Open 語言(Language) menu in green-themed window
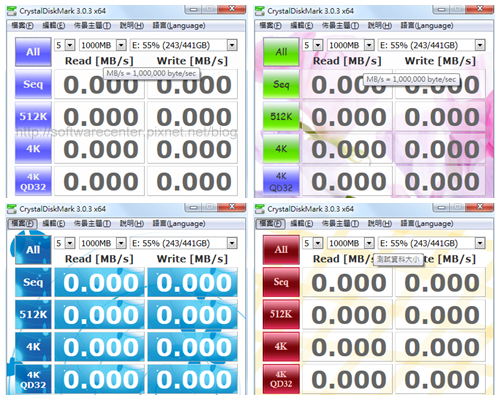The image size is (500, 400). (427, 26)
